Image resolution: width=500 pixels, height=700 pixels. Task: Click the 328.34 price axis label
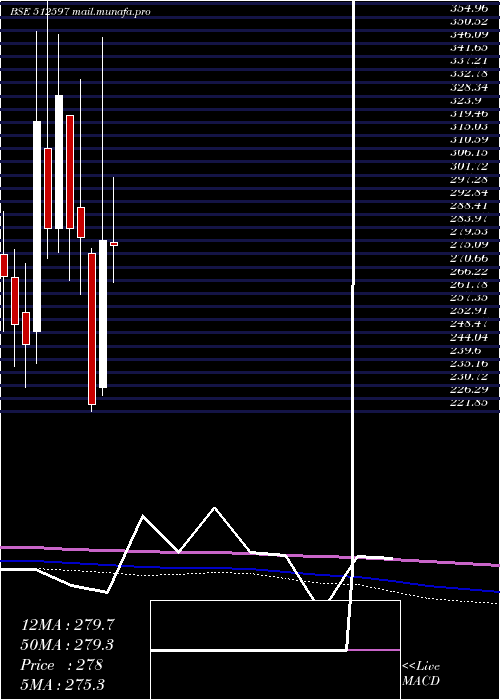[469, 87]
